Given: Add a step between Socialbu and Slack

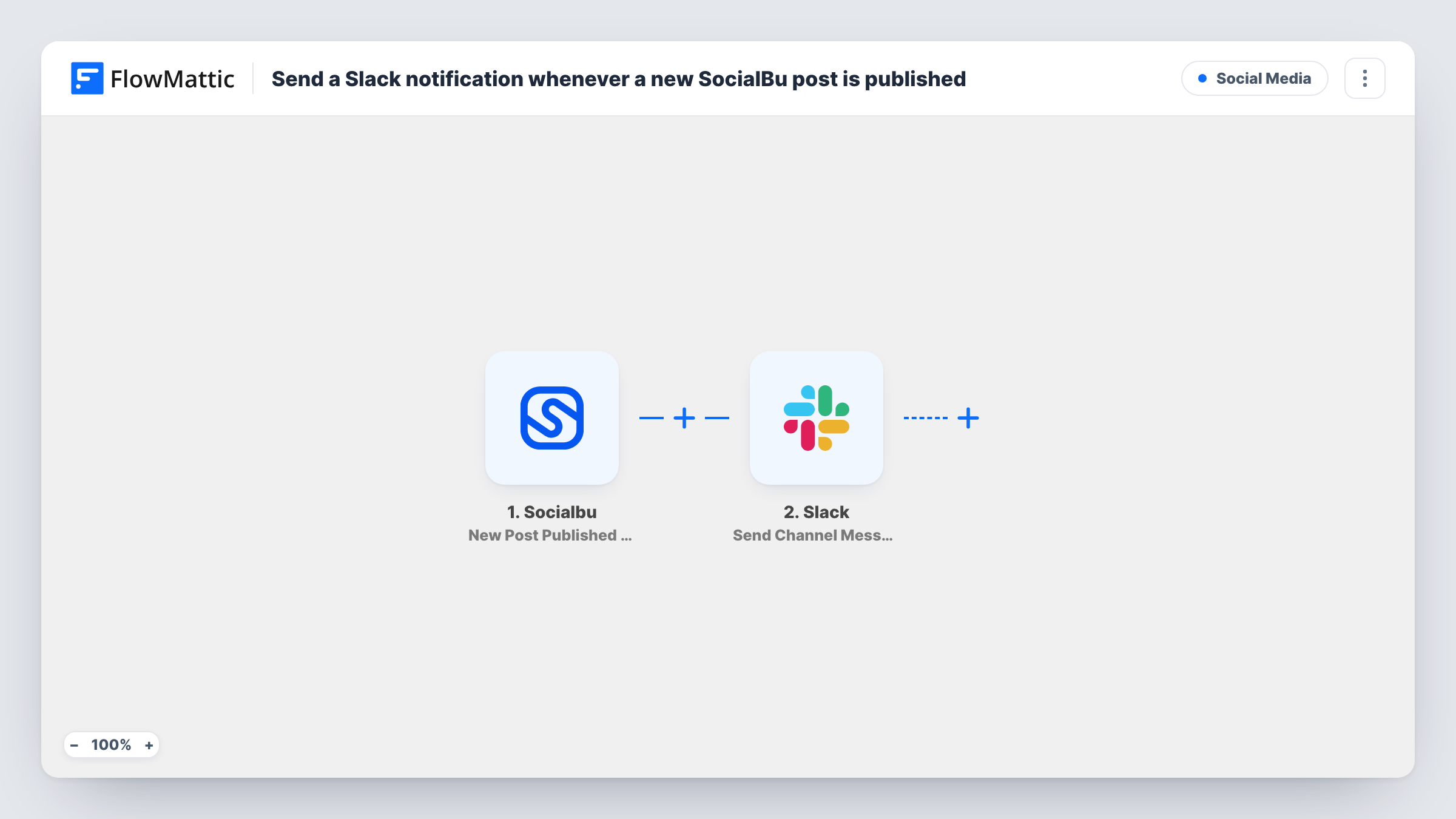Looking at the screenshot, I should [x=684, y=418].
